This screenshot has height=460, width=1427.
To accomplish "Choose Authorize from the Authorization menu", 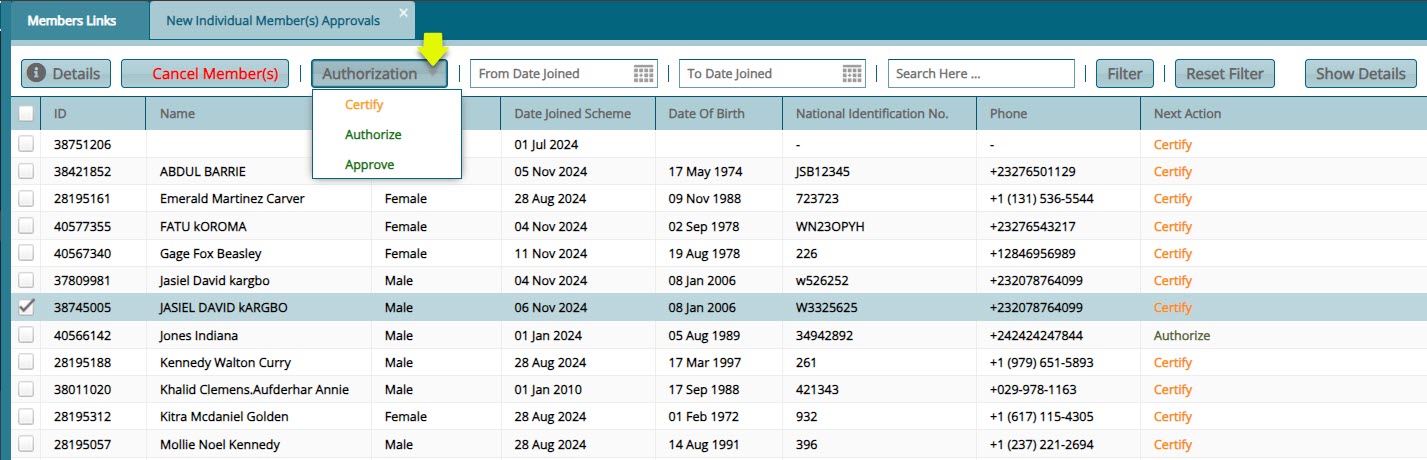I will pyautogui.click(x=373, y=134).
